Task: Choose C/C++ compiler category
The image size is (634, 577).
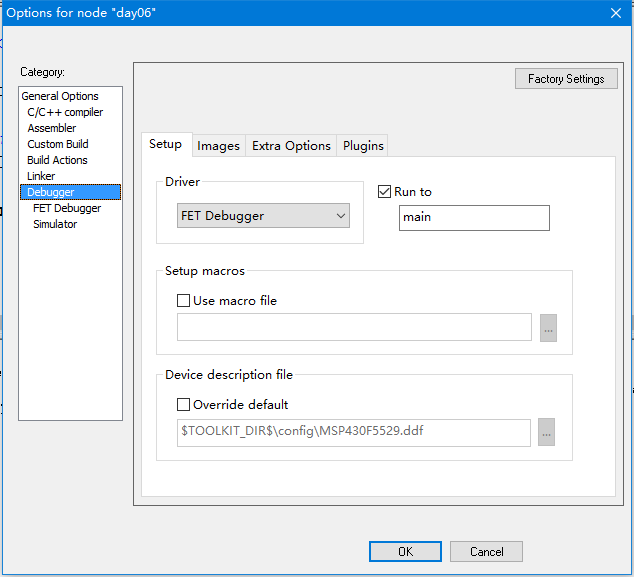Action: point(65,112)
